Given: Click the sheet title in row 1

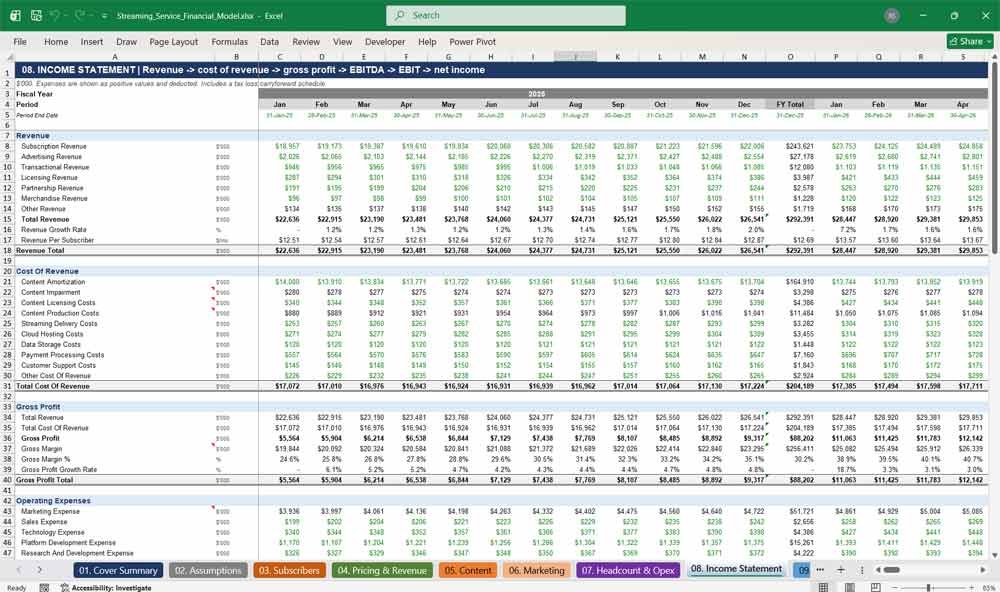Looking at the screenshot, I should [x=253, y=70].
